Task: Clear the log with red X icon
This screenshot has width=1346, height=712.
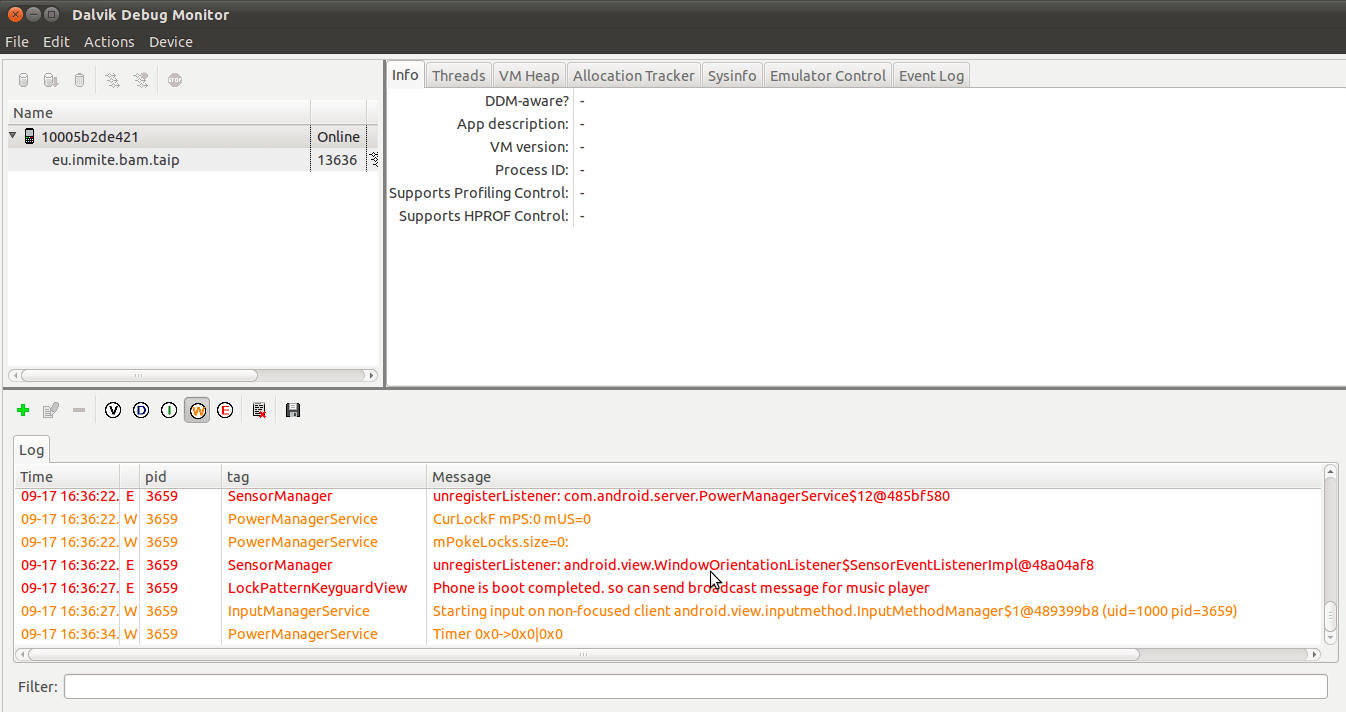Action: (x=259, y=410)
